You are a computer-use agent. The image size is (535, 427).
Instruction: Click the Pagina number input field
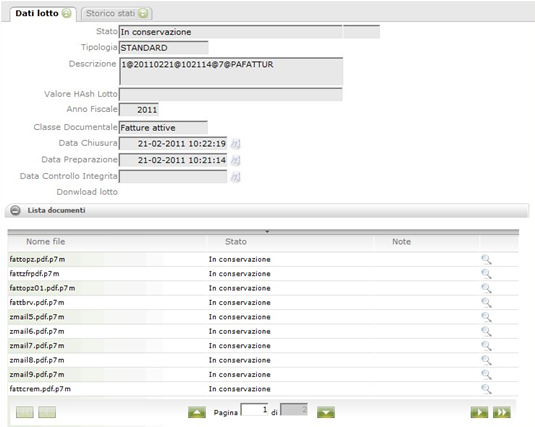(x=255, y=409)
